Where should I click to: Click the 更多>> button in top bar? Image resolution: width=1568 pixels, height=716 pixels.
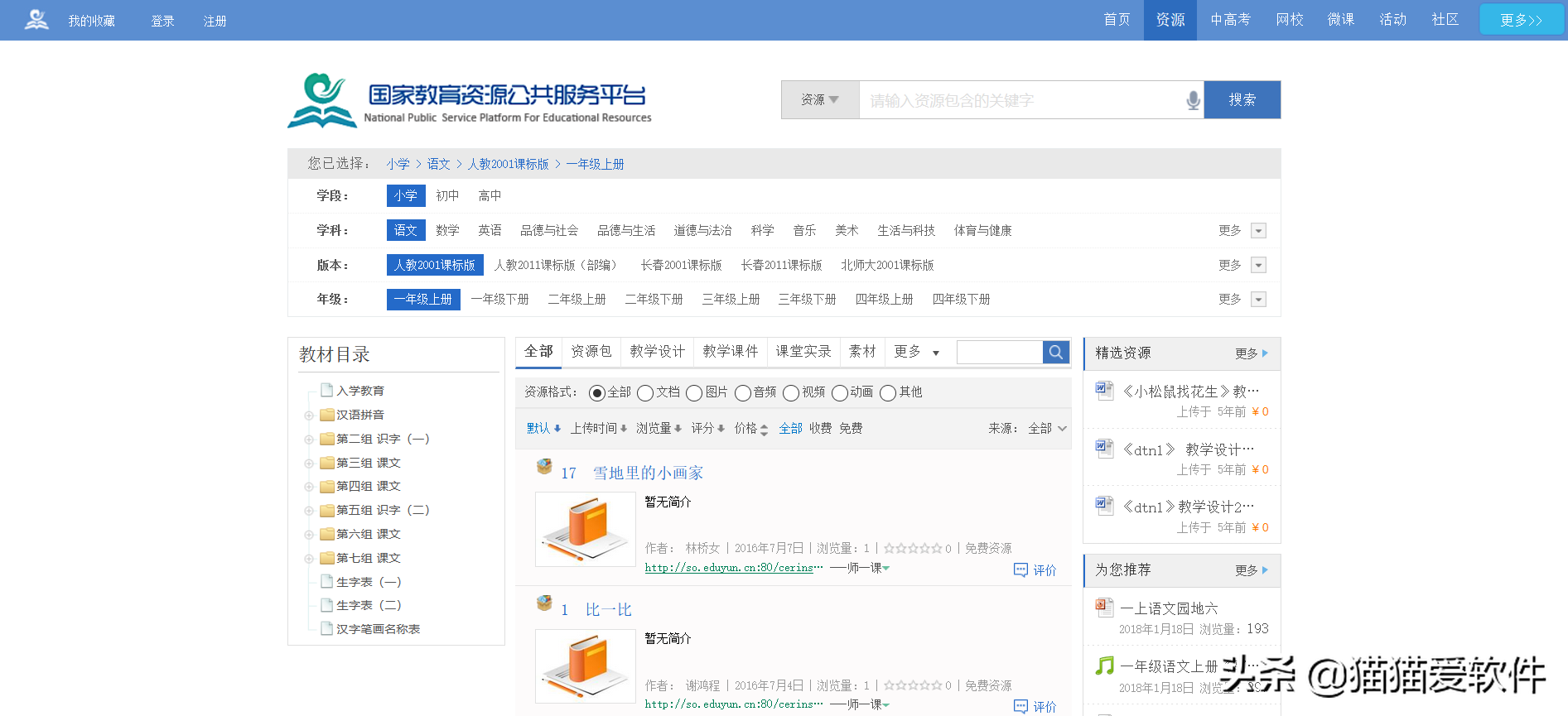1522,20
